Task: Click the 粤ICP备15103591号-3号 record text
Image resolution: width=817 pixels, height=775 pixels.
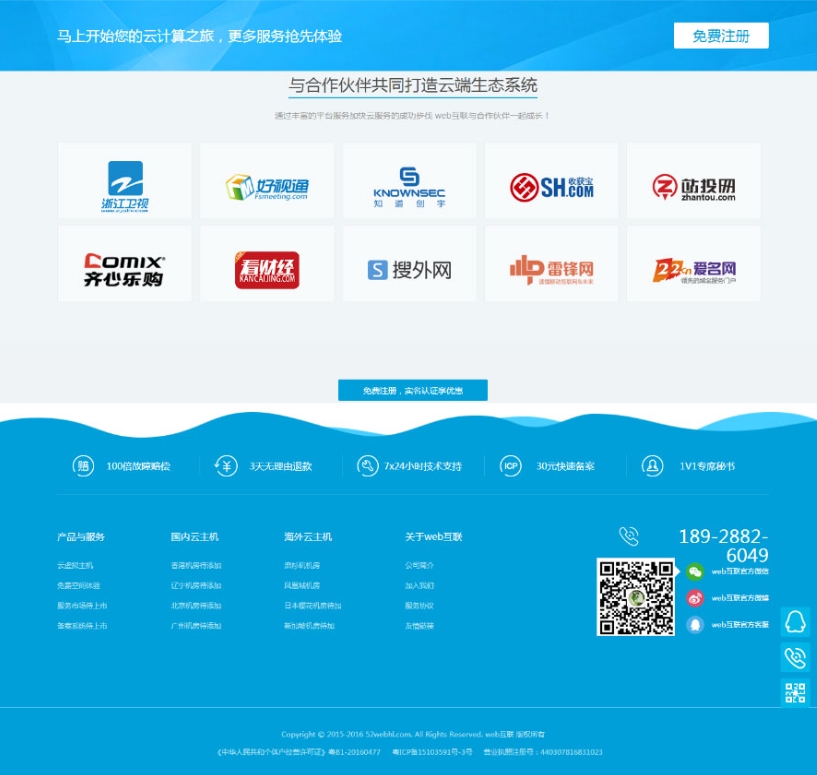Action: click(432, 752)
